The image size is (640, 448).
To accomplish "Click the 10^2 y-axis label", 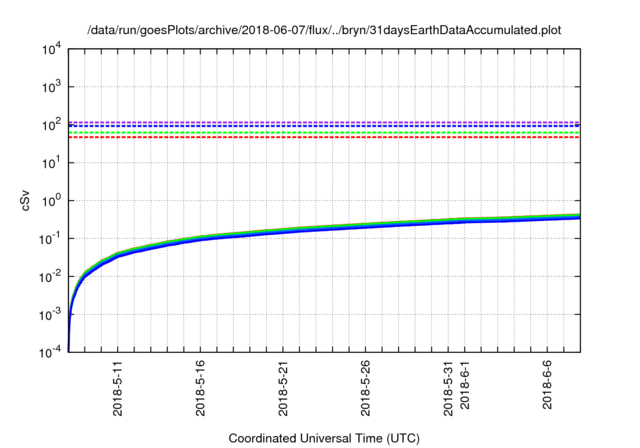I will pyautogui.click(x=52, y=125).
